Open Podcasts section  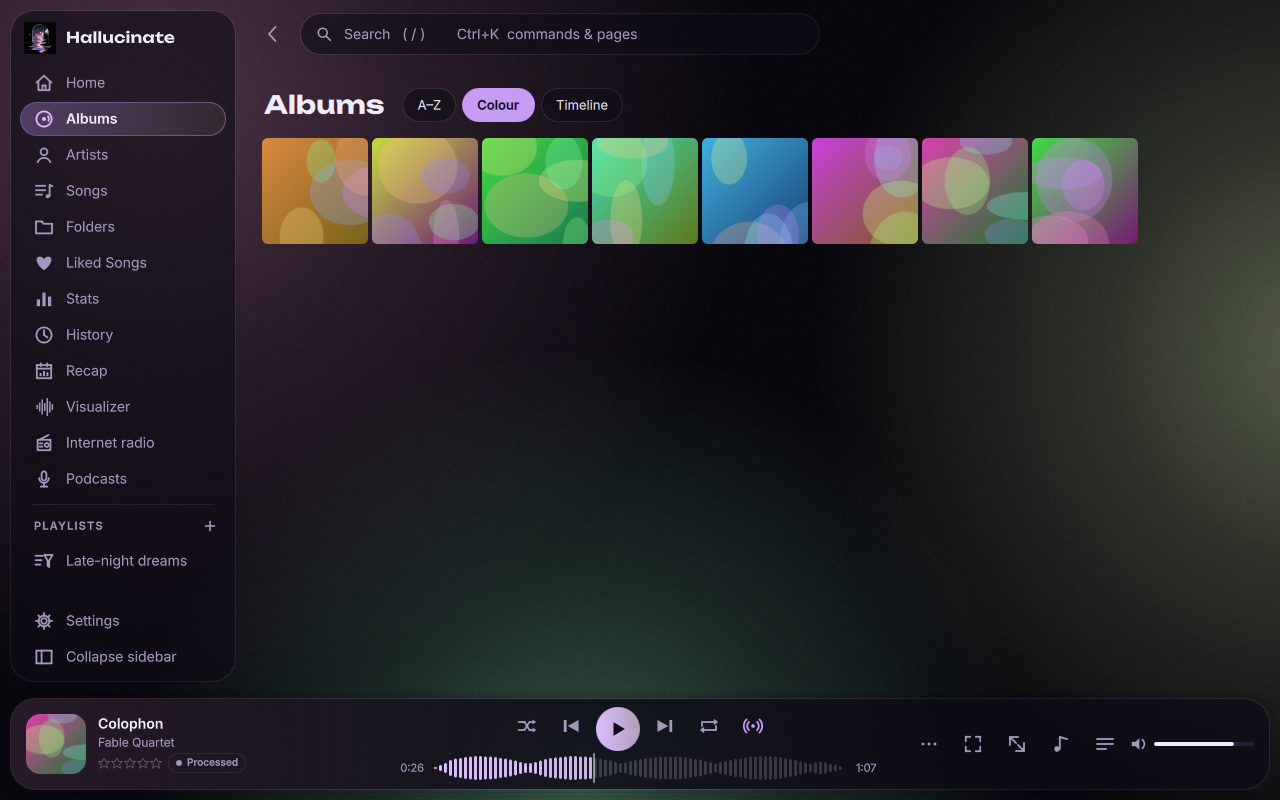[122, 479]
